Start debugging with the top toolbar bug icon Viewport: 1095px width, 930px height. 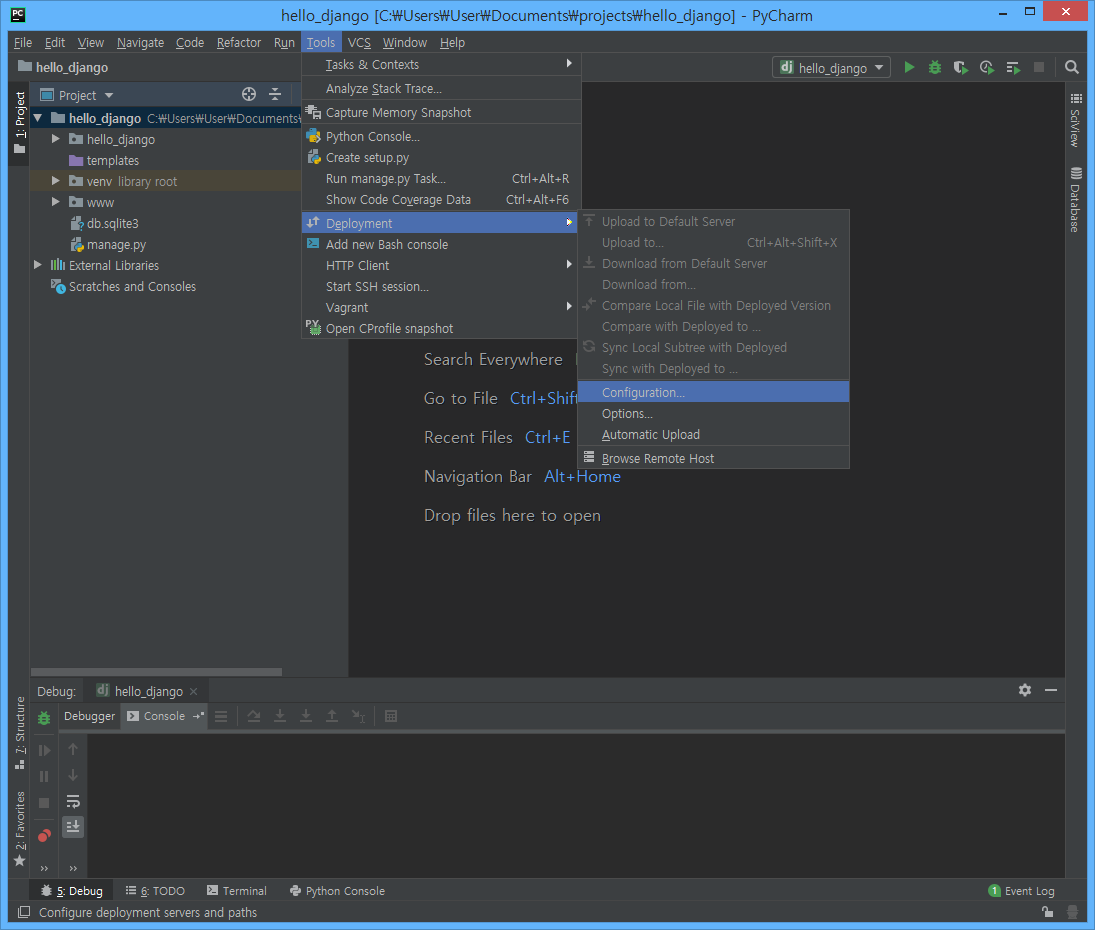(x=935, y=68)
